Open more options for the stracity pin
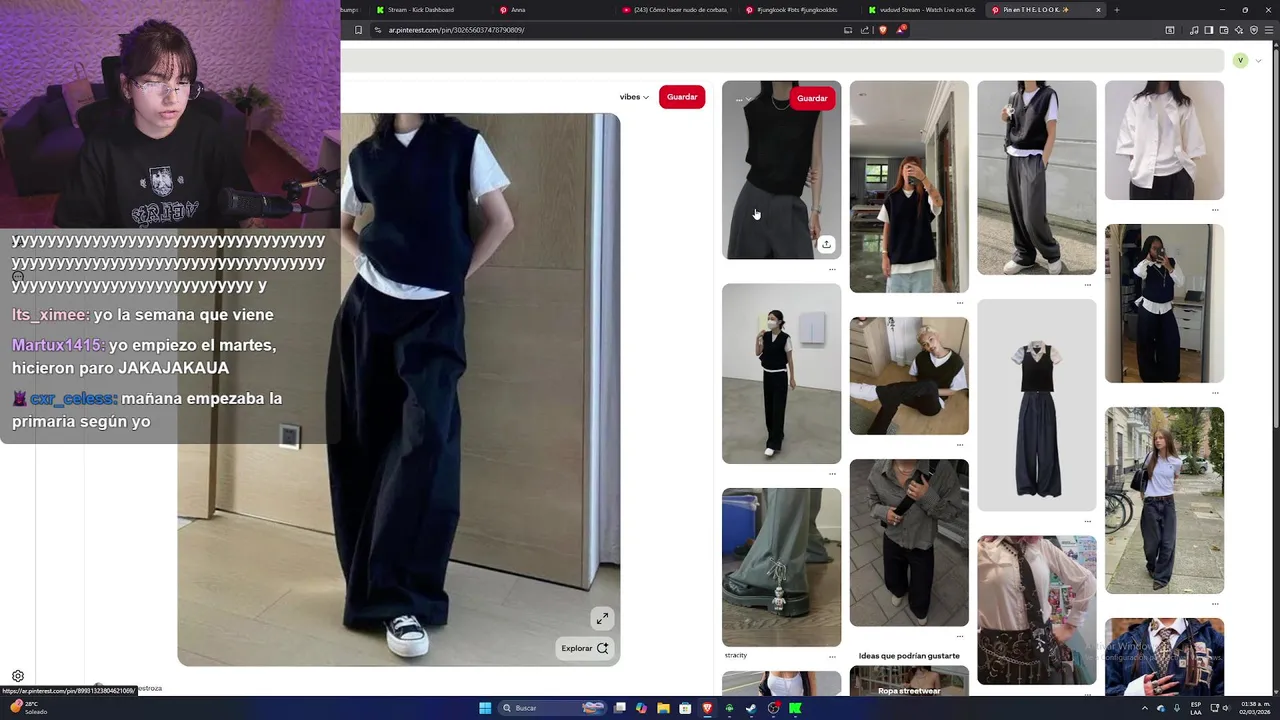This screenshot has width=1280, height=720. [x=832, y=657]
